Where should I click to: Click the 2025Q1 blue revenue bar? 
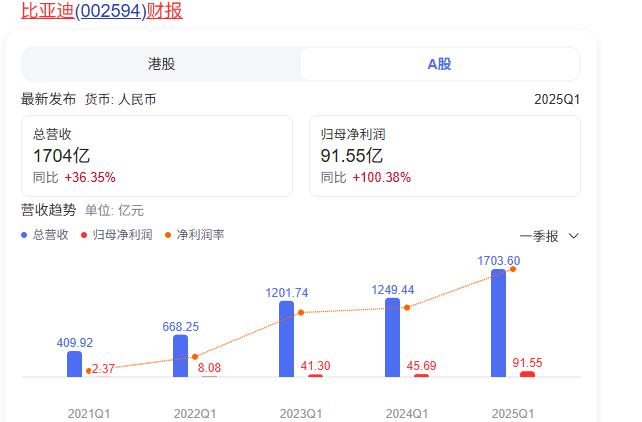[498, 323]
